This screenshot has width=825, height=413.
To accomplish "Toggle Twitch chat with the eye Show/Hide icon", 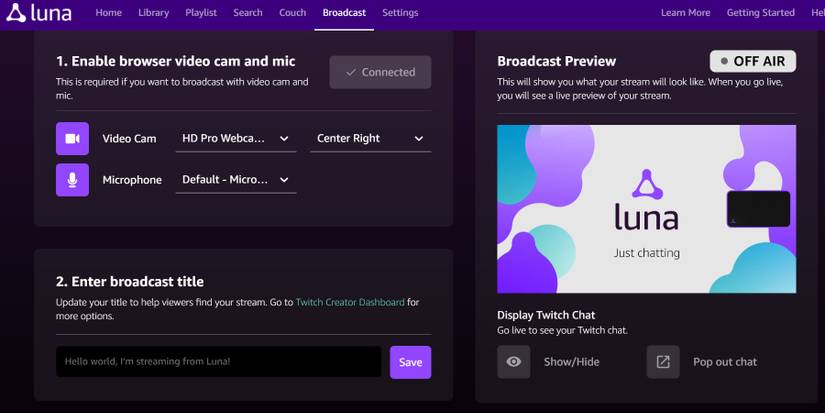I will (x=514, y=361).
